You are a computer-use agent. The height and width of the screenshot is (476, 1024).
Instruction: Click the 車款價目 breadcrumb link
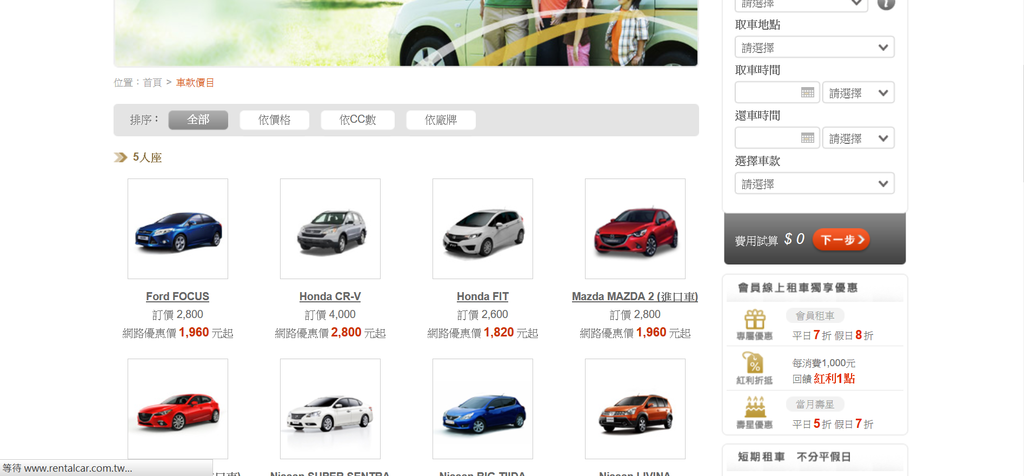[195, 83]
